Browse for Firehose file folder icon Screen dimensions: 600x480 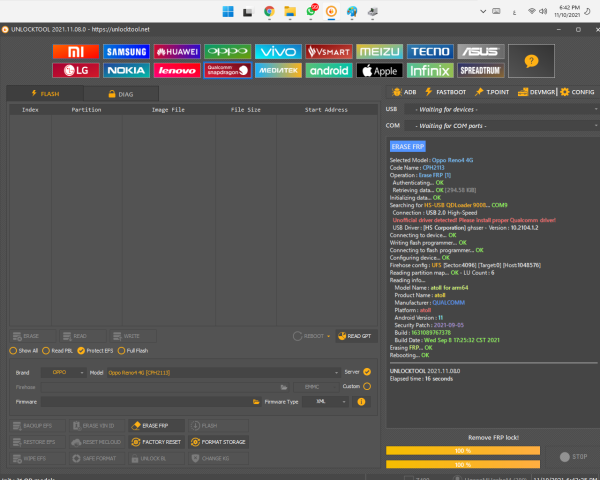(x=284, y=387)
